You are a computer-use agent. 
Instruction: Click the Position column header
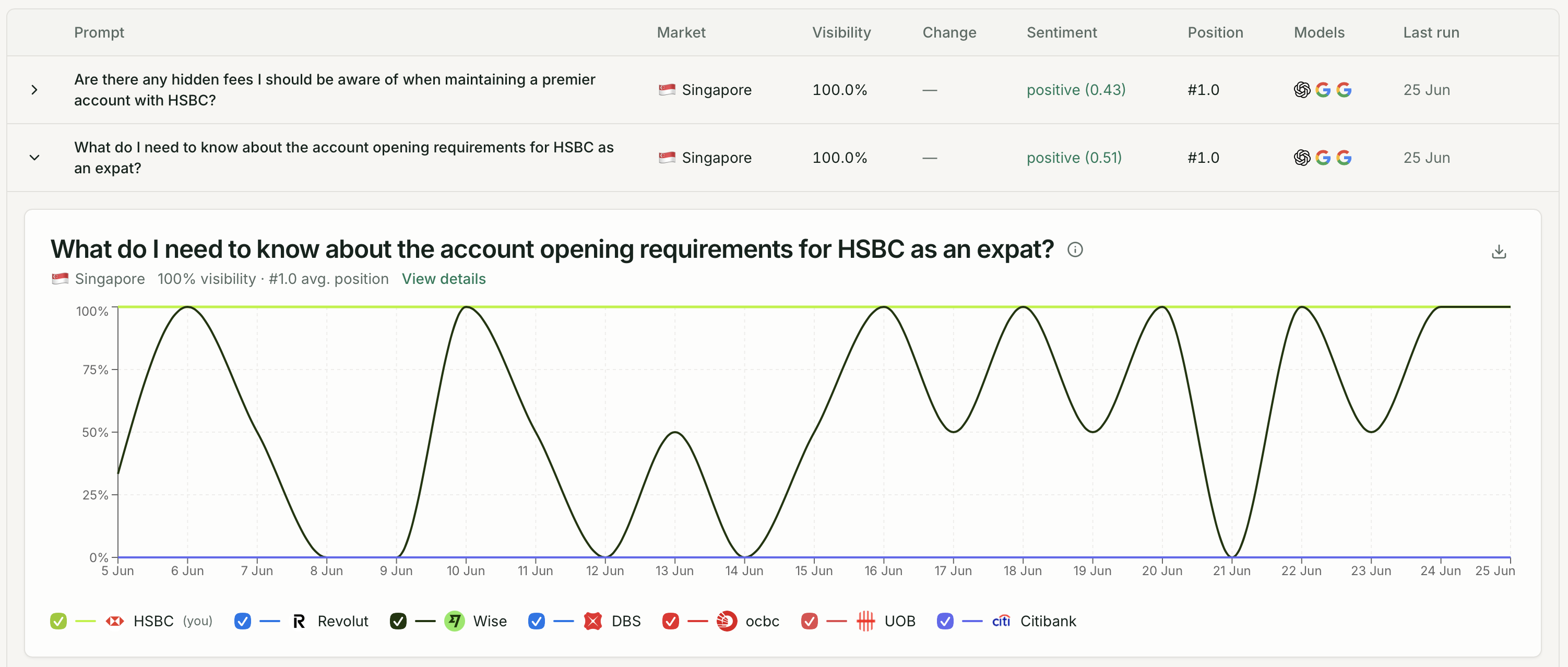(1215, 32)
